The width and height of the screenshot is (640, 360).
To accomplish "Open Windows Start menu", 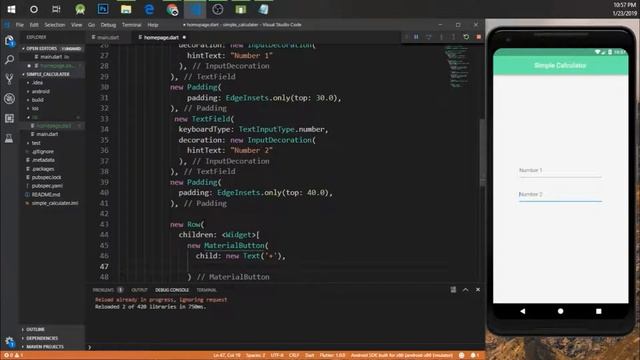I will (x=11, y=9).
